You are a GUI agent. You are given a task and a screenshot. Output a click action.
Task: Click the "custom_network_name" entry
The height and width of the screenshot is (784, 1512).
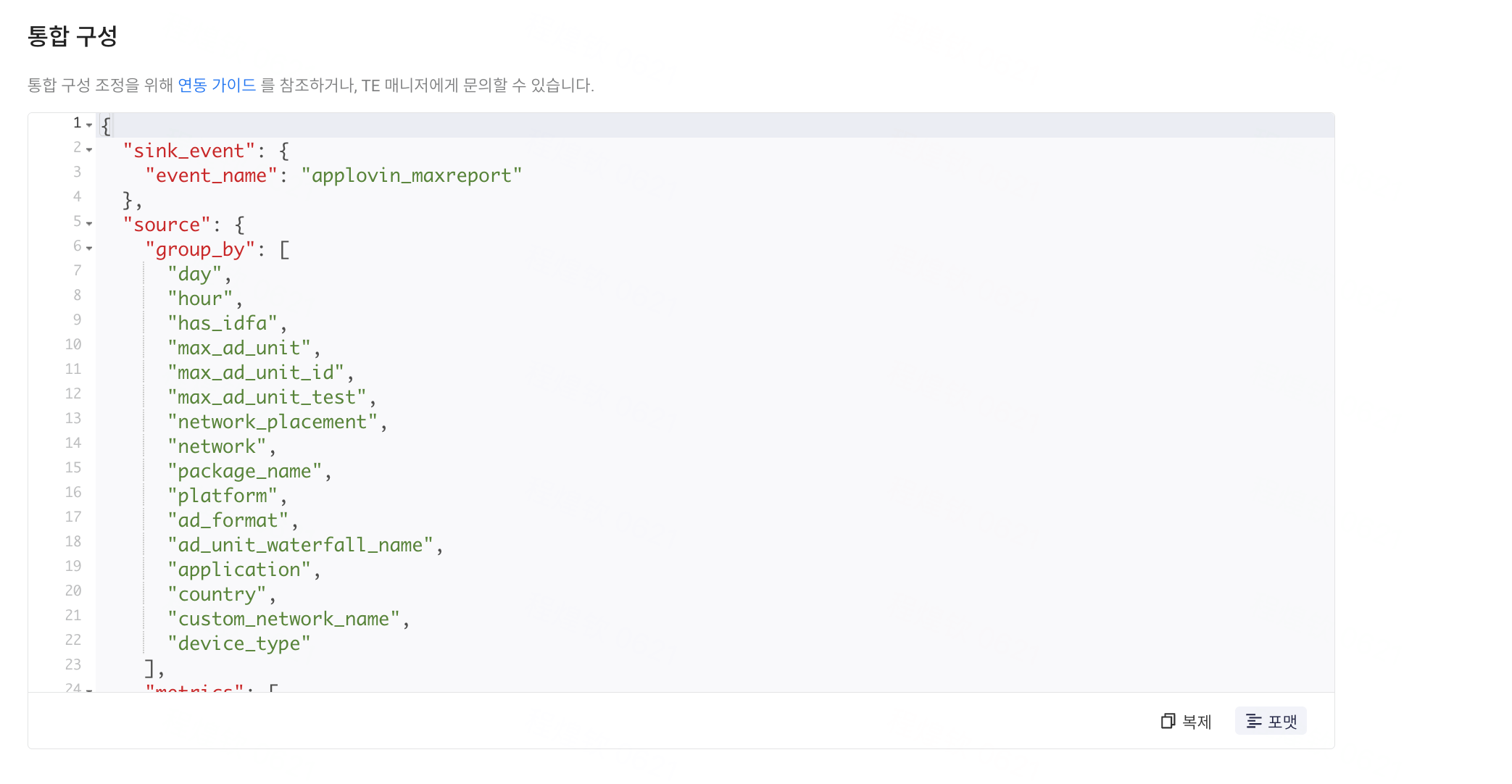click(284, 619)
